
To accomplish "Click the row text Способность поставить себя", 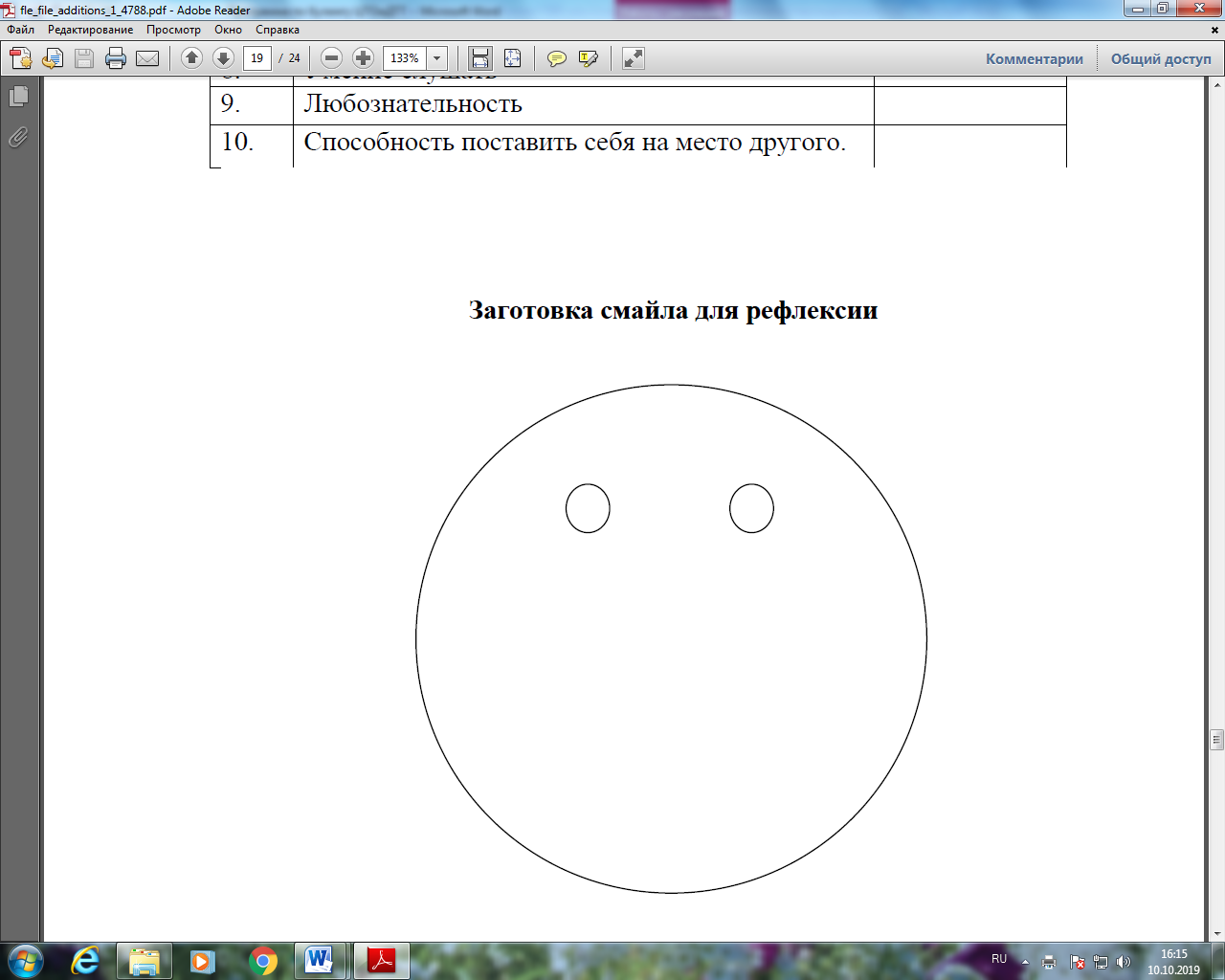I will [575, 142].
